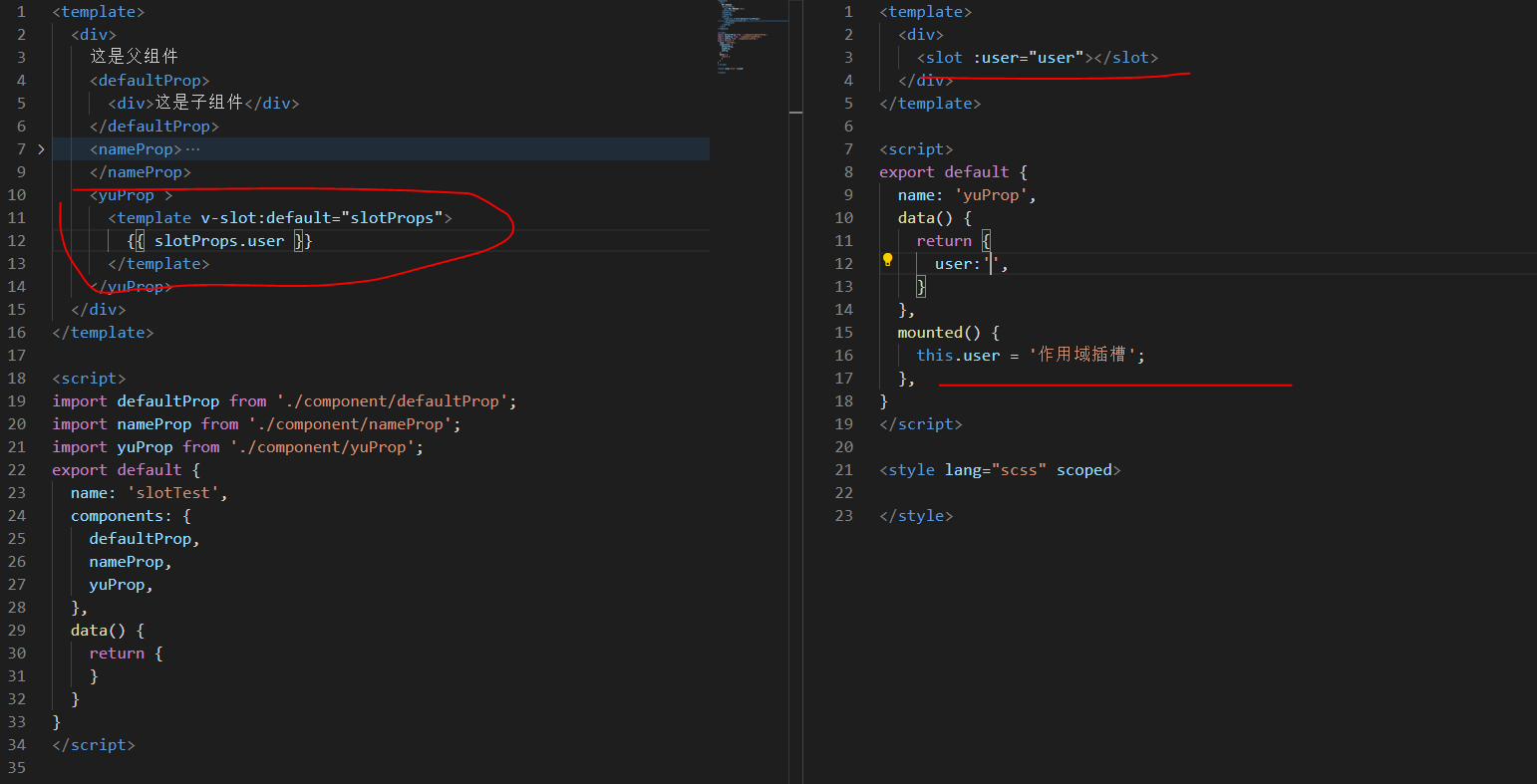Click closing </defaultProp> tag on line 6
This screenshot has width=1537, height=784.
[x=154, y=126]
